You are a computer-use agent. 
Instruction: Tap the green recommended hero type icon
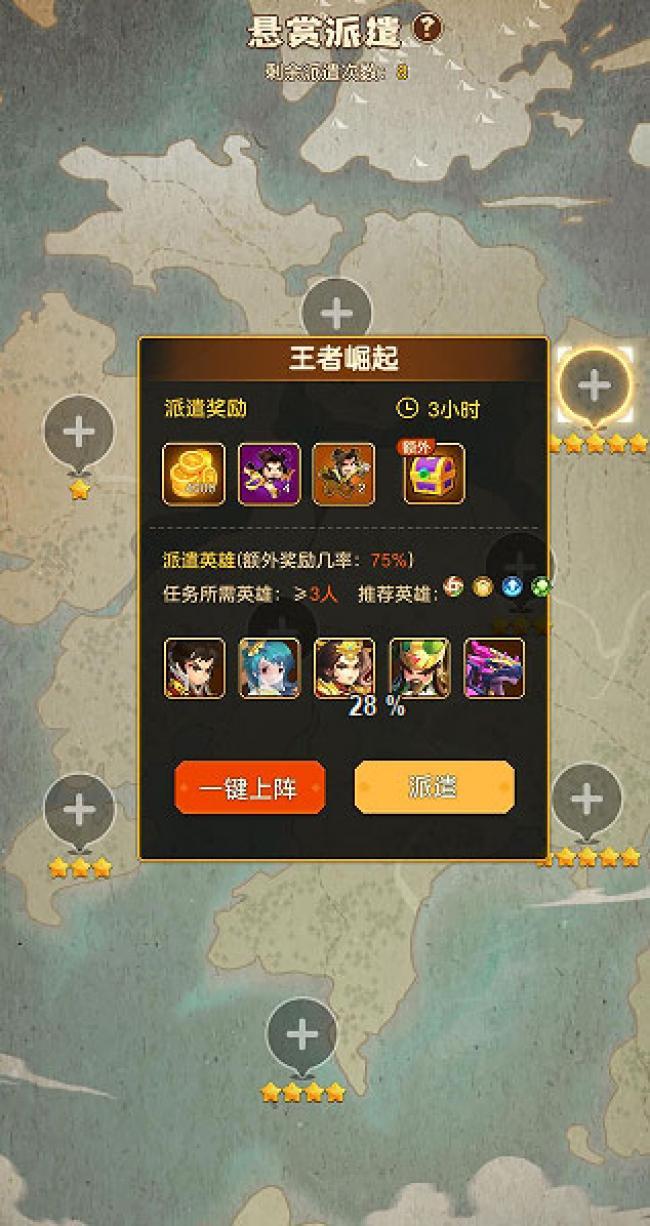541,588
